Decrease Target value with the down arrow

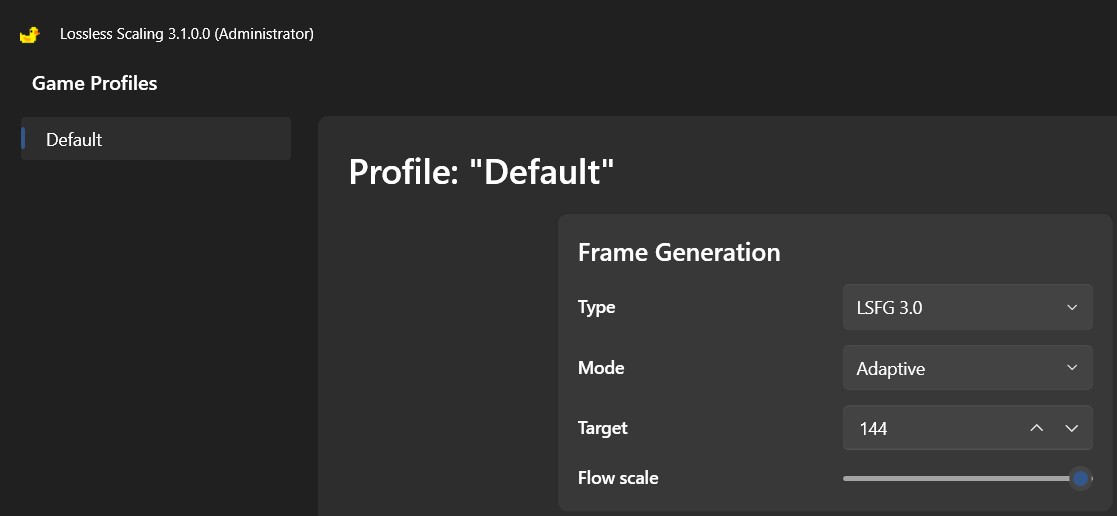1071,428
